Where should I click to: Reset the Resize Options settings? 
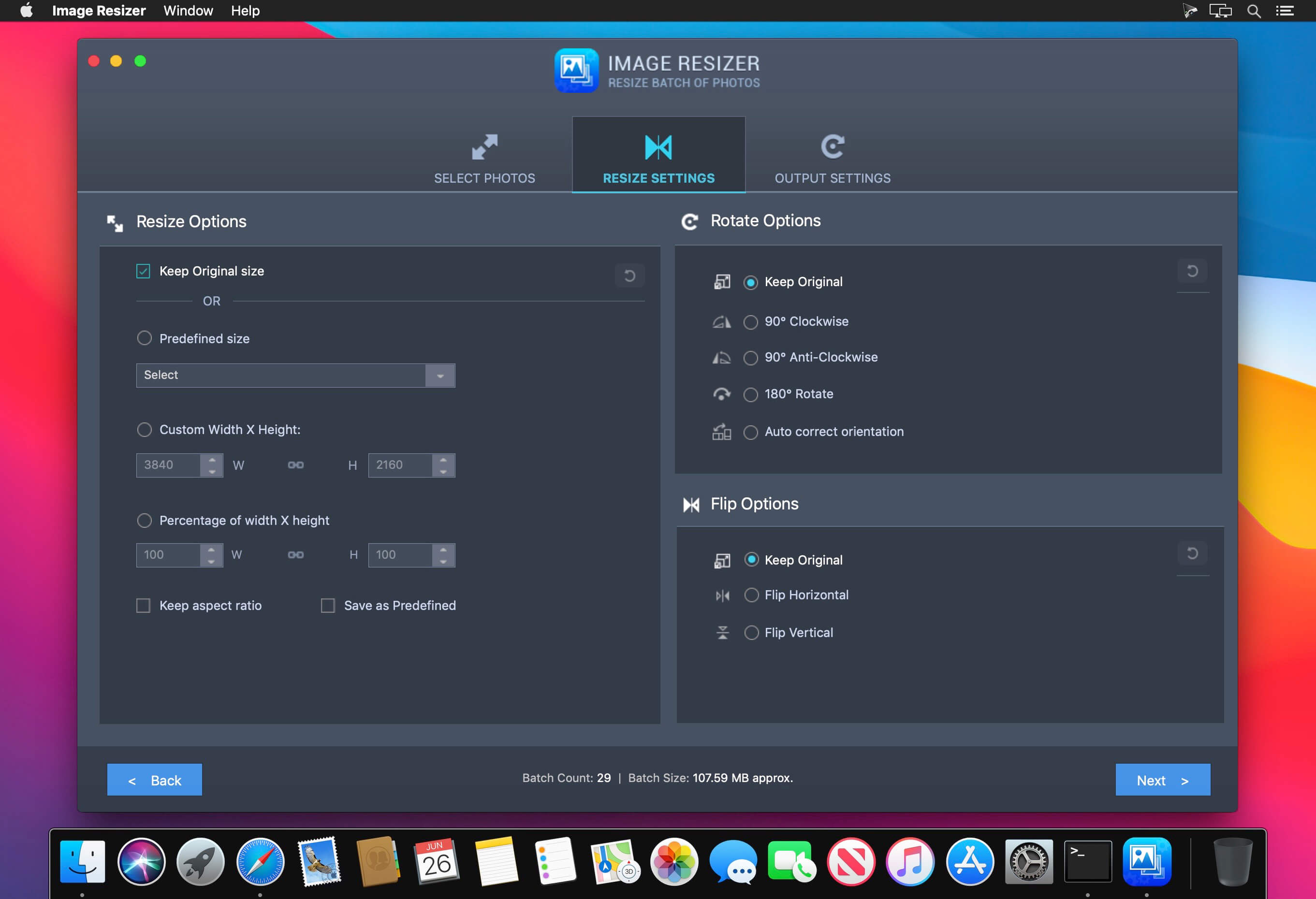point(629,275)
